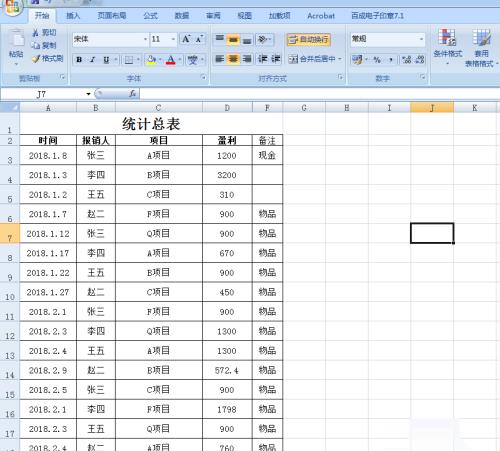This screenshot has height=451, width=500.
Task: Open font name dropdown 宋体
Action: (145, 39)
